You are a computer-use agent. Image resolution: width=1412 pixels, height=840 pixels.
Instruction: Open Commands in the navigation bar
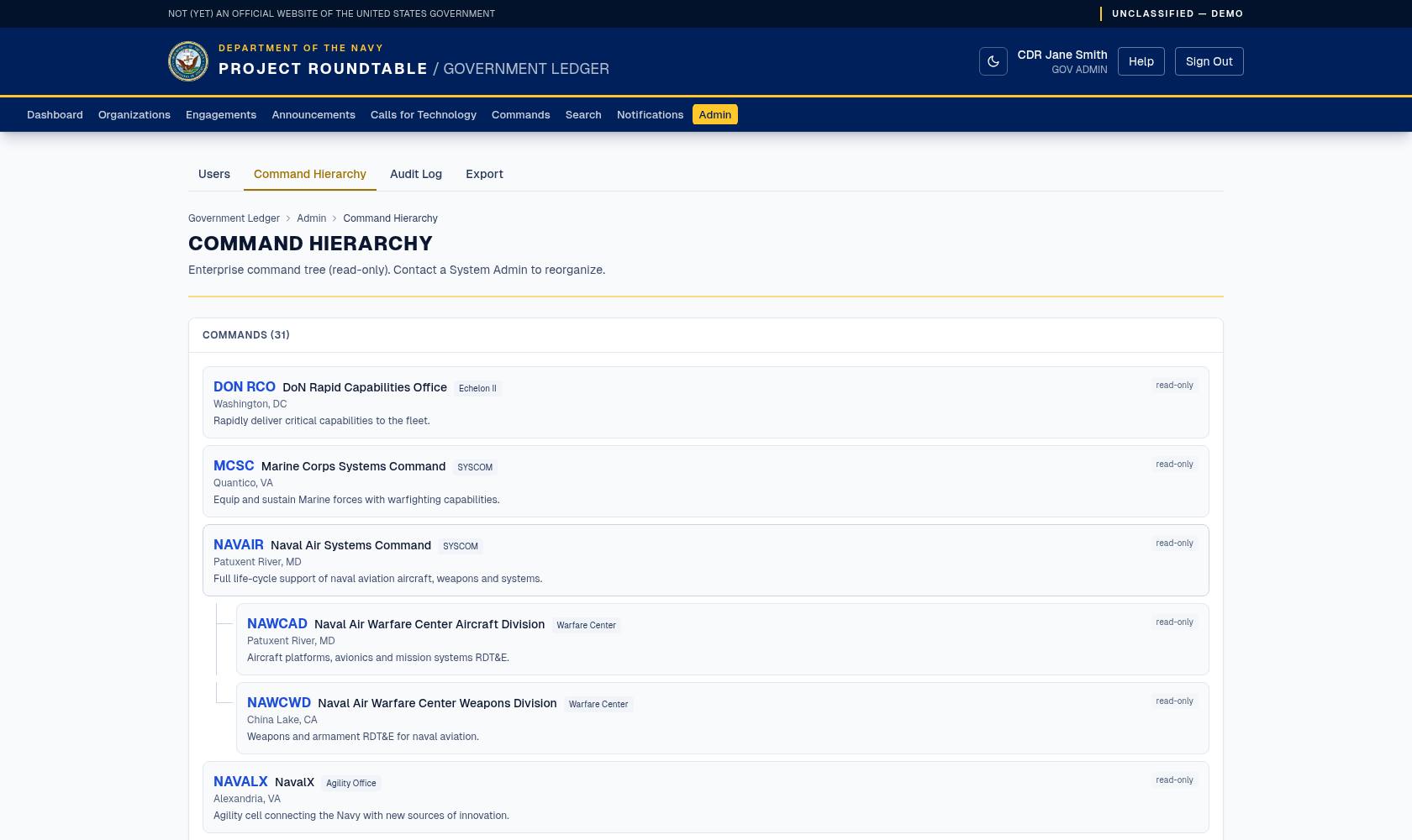(521, 115)
